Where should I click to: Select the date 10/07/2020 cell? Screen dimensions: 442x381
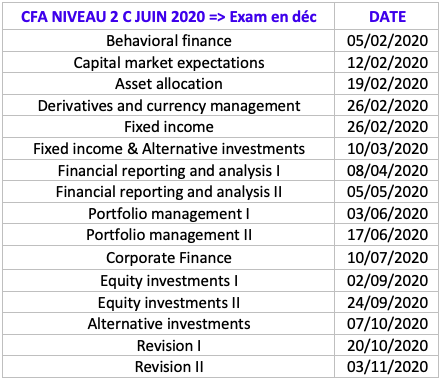[387, 258]
